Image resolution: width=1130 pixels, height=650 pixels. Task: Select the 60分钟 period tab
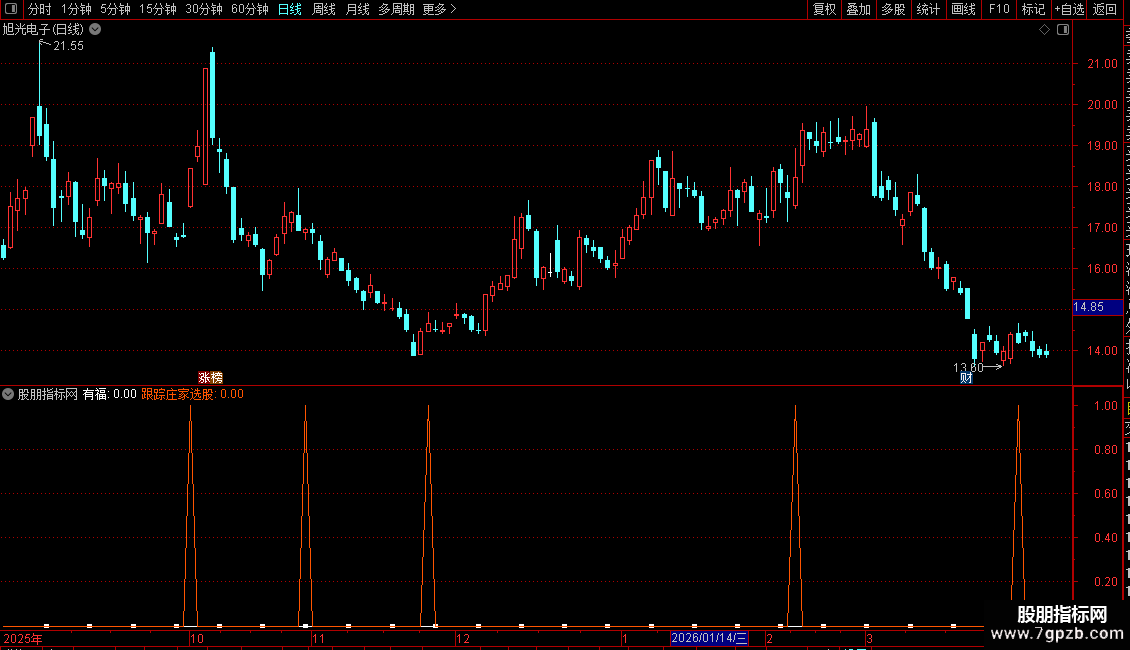point(250,9)
